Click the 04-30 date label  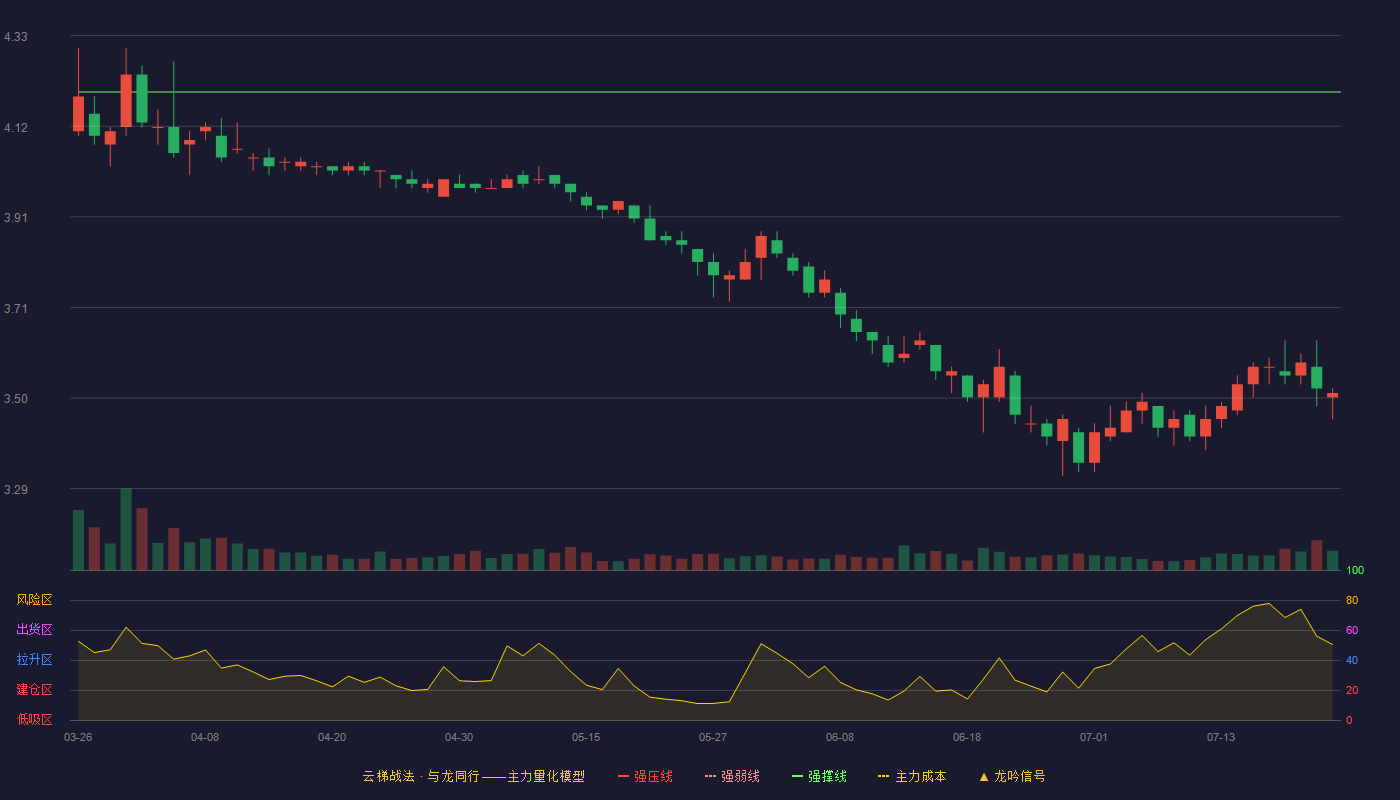click(x=459, y=737)
